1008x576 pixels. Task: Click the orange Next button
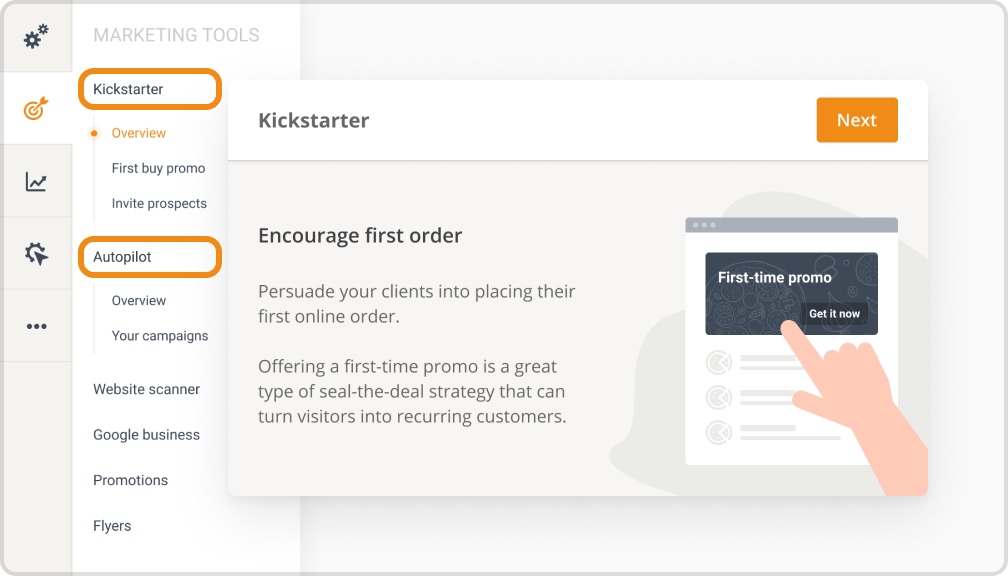pyautogui.click(x=857, y=120)
